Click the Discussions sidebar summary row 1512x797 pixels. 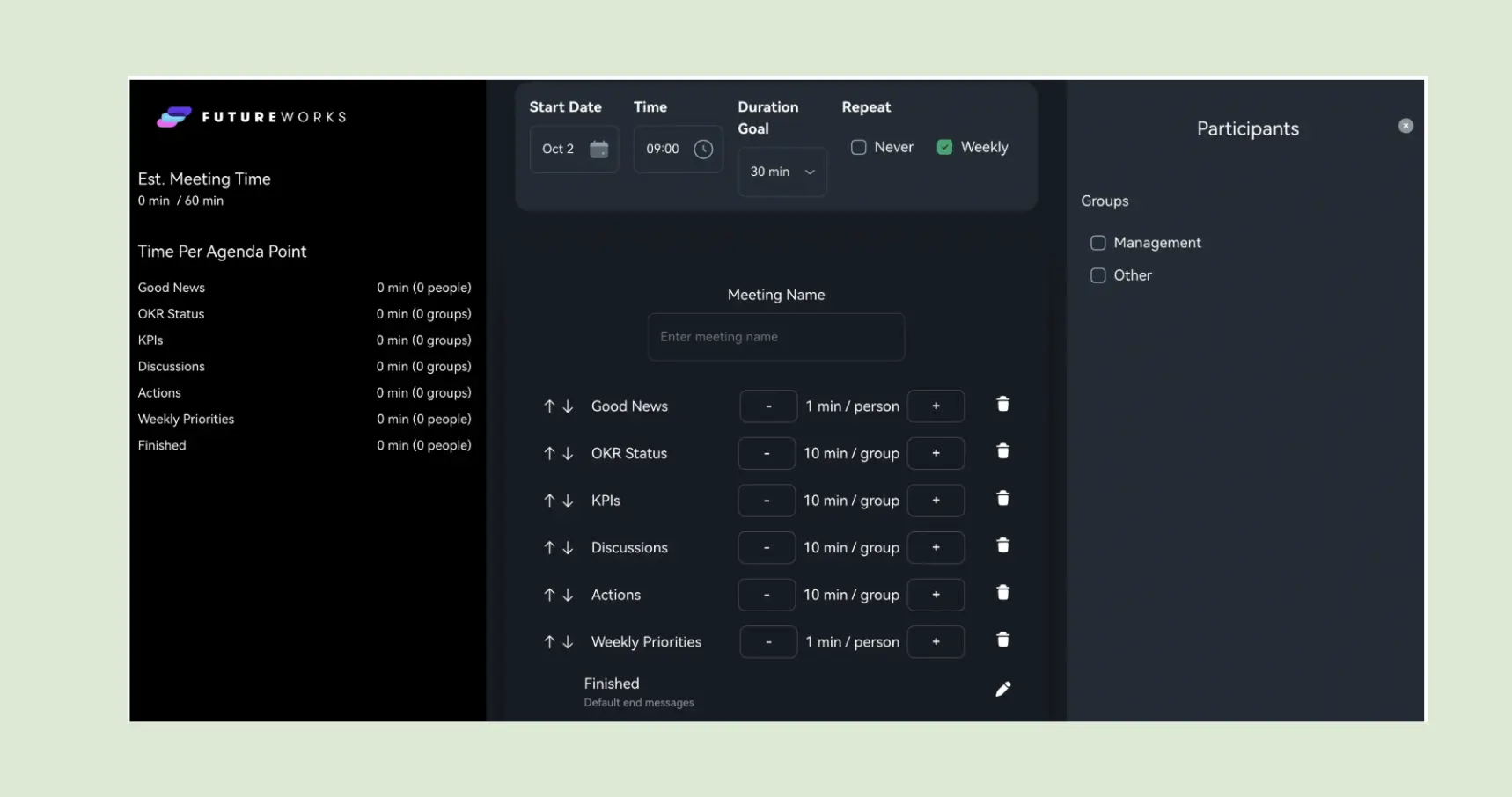click(305, 367)
